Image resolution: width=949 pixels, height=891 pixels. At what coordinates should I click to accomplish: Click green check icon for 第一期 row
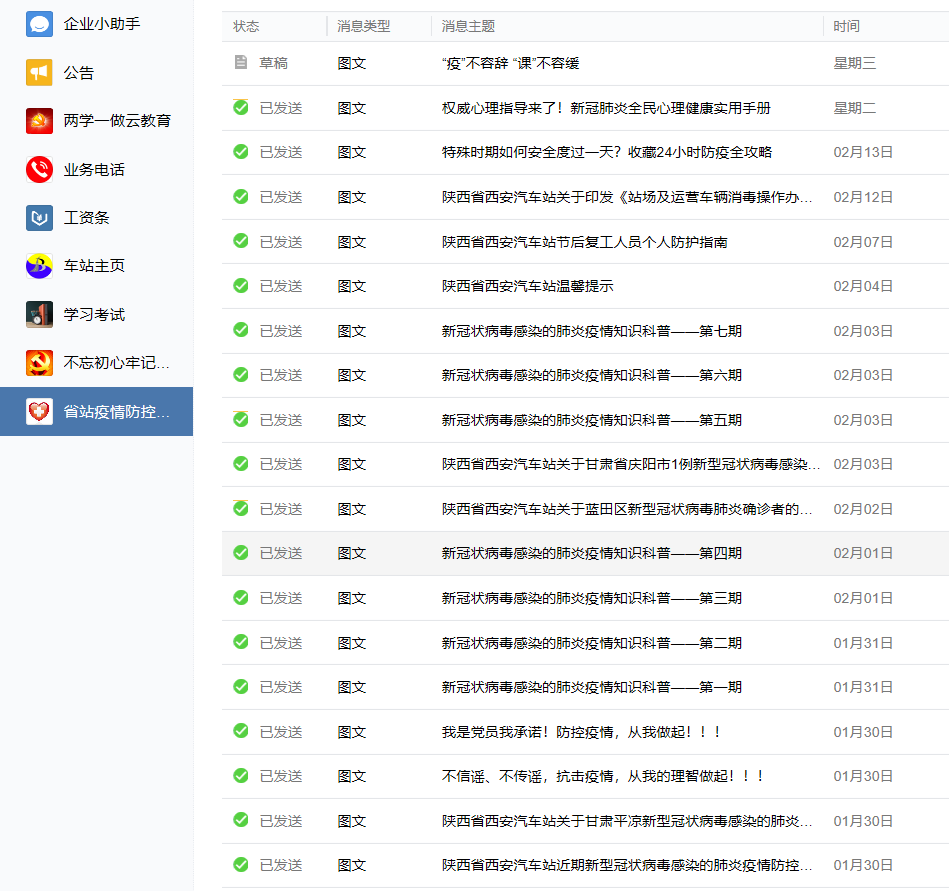tap(241, 686)
